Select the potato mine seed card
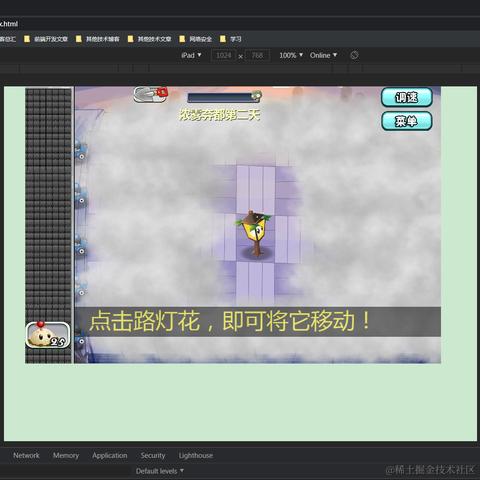This screenshot has height=480, width=480. (x=48, y=335)
